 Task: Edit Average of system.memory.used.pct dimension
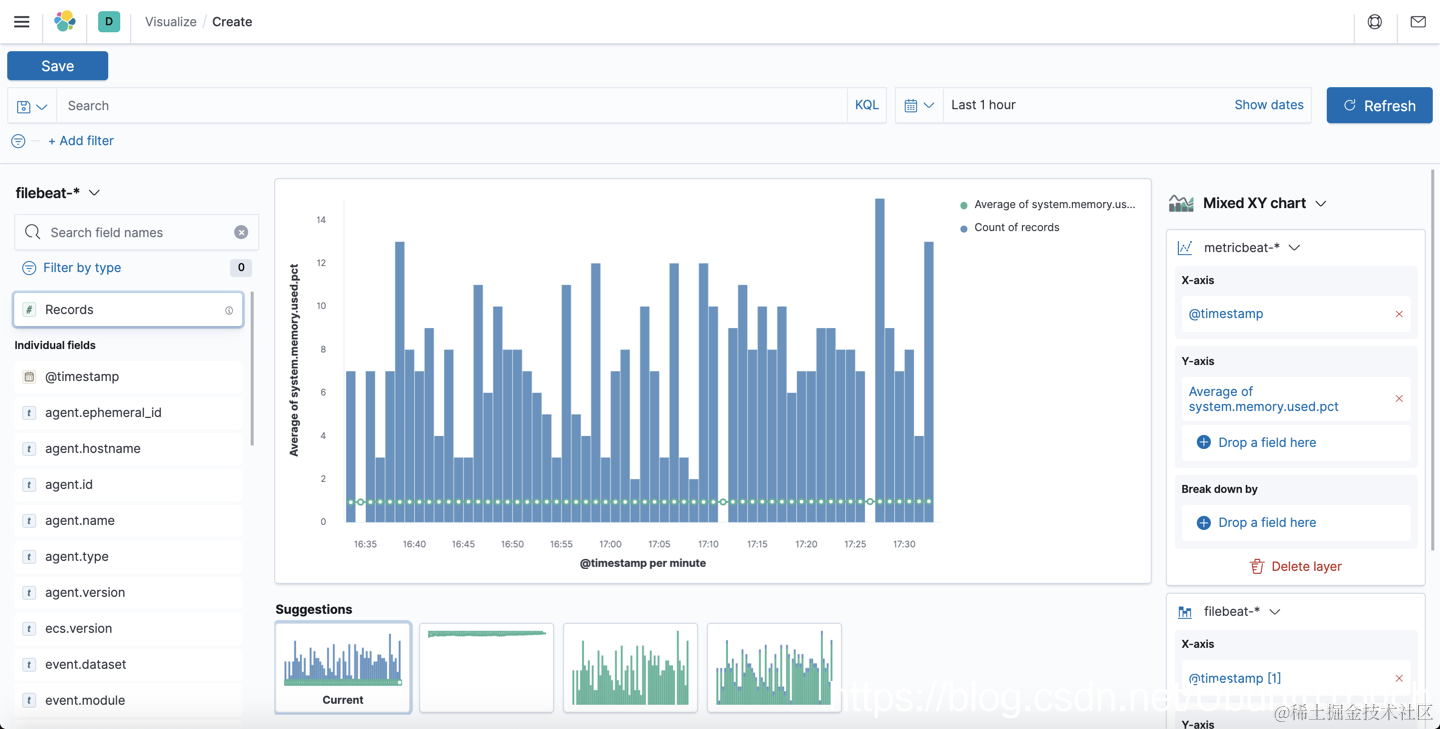pyautogui.click(x=1263, y=399)
